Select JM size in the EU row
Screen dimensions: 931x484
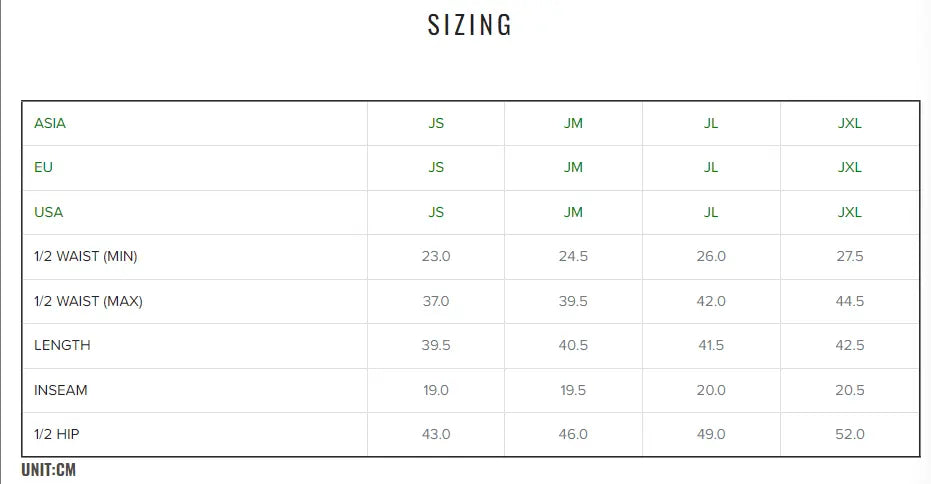click(573, 168)
